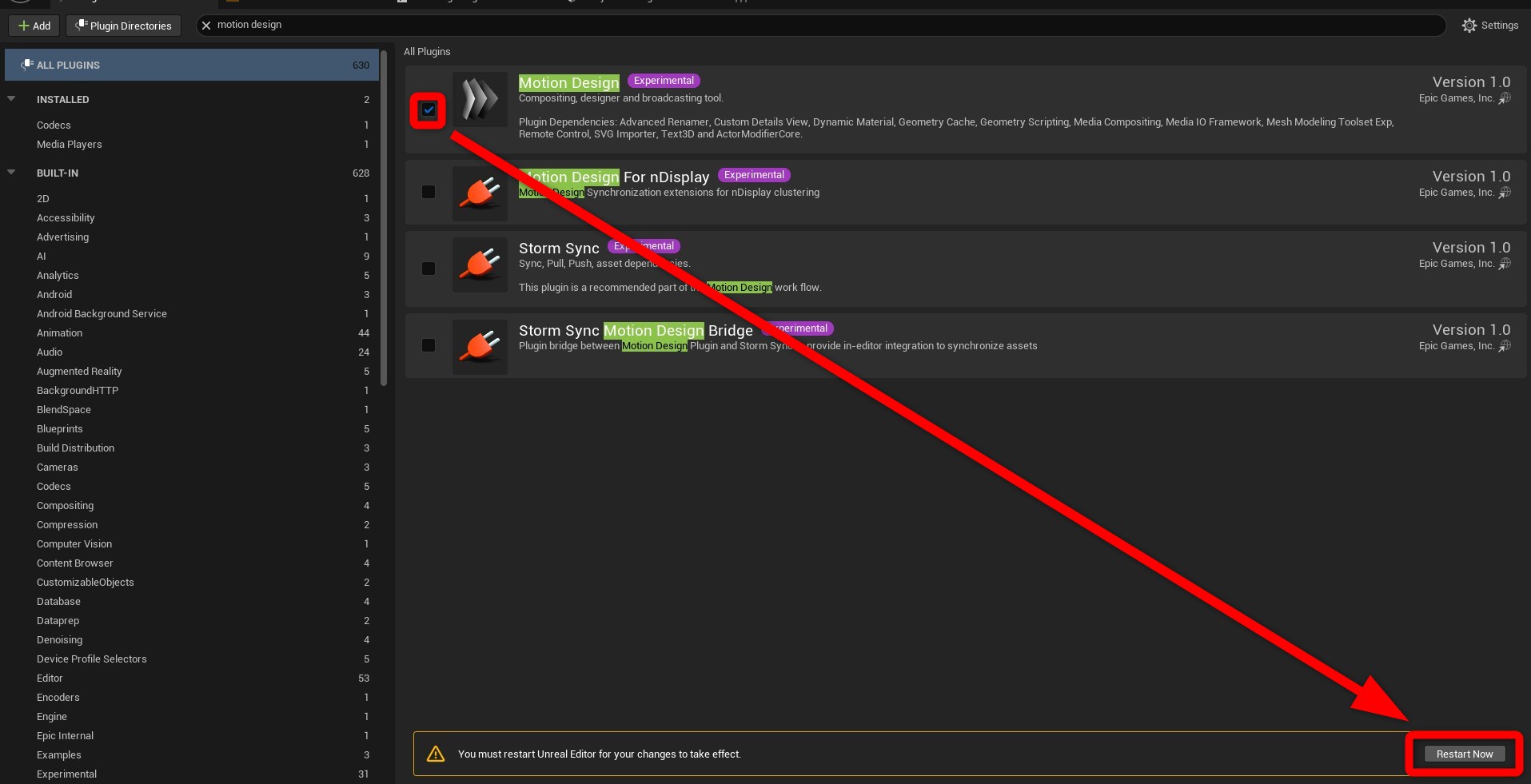The height and width of the screenshot is (784, 1531).
Task: Enable Storm Sync Motion Design Bridge checkbox
Action: (x=429, y=345)
